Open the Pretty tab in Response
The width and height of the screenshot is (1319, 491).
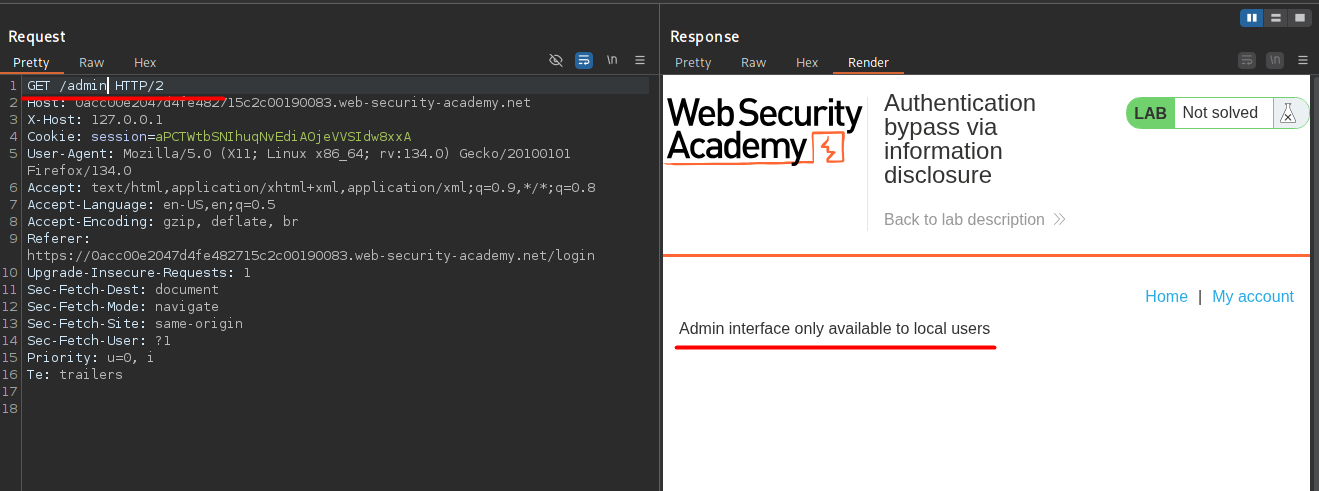click(693, 62)
